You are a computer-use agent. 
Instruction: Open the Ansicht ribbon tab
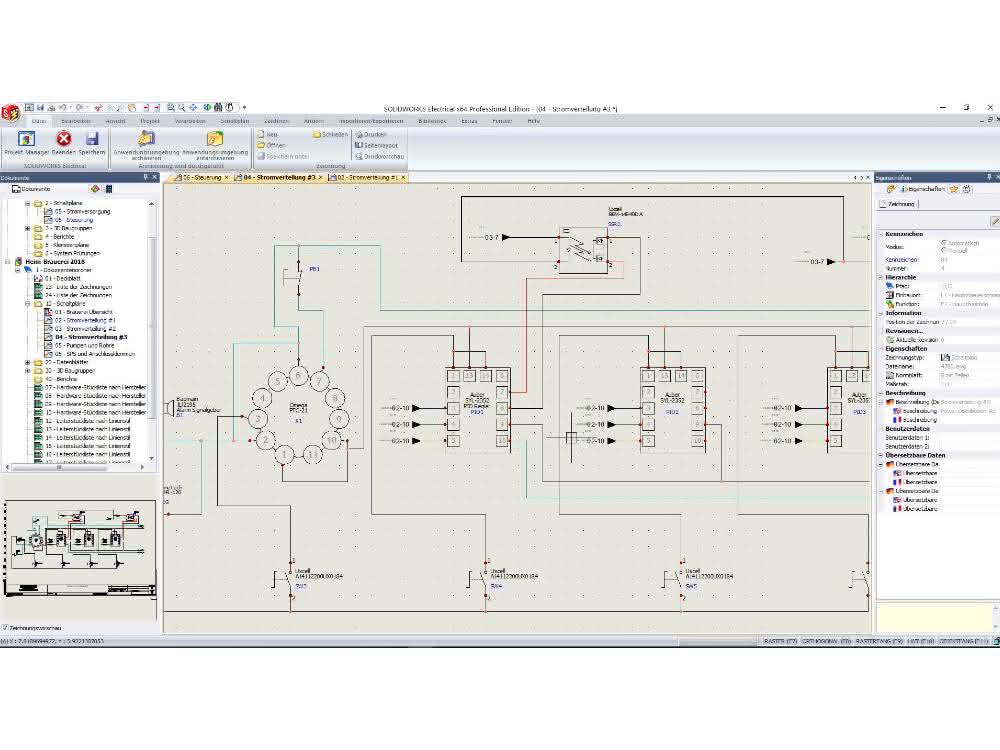[x=115, y=121]
